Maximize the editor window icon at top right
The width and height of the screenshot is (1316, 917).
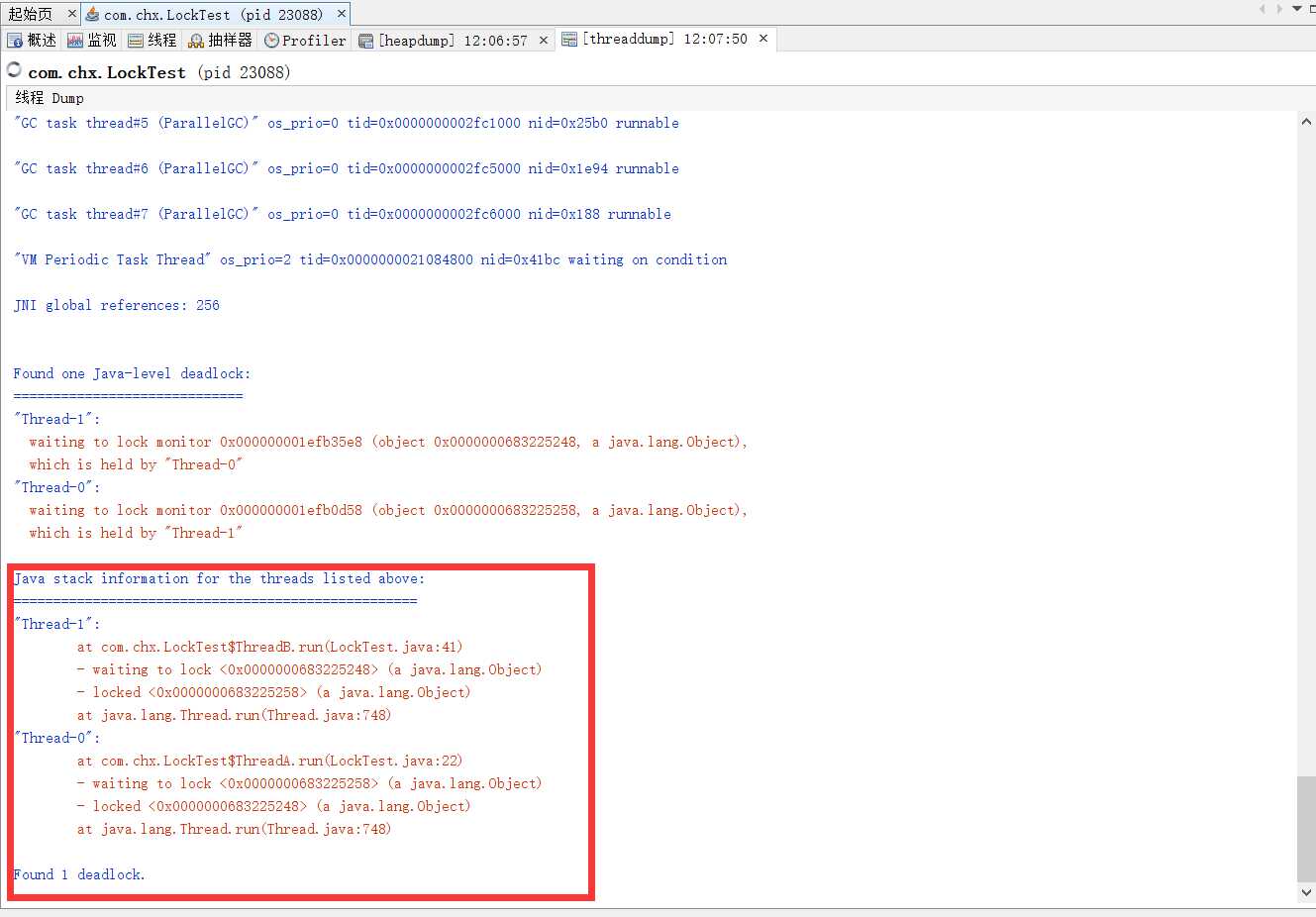pos(1311,9)
